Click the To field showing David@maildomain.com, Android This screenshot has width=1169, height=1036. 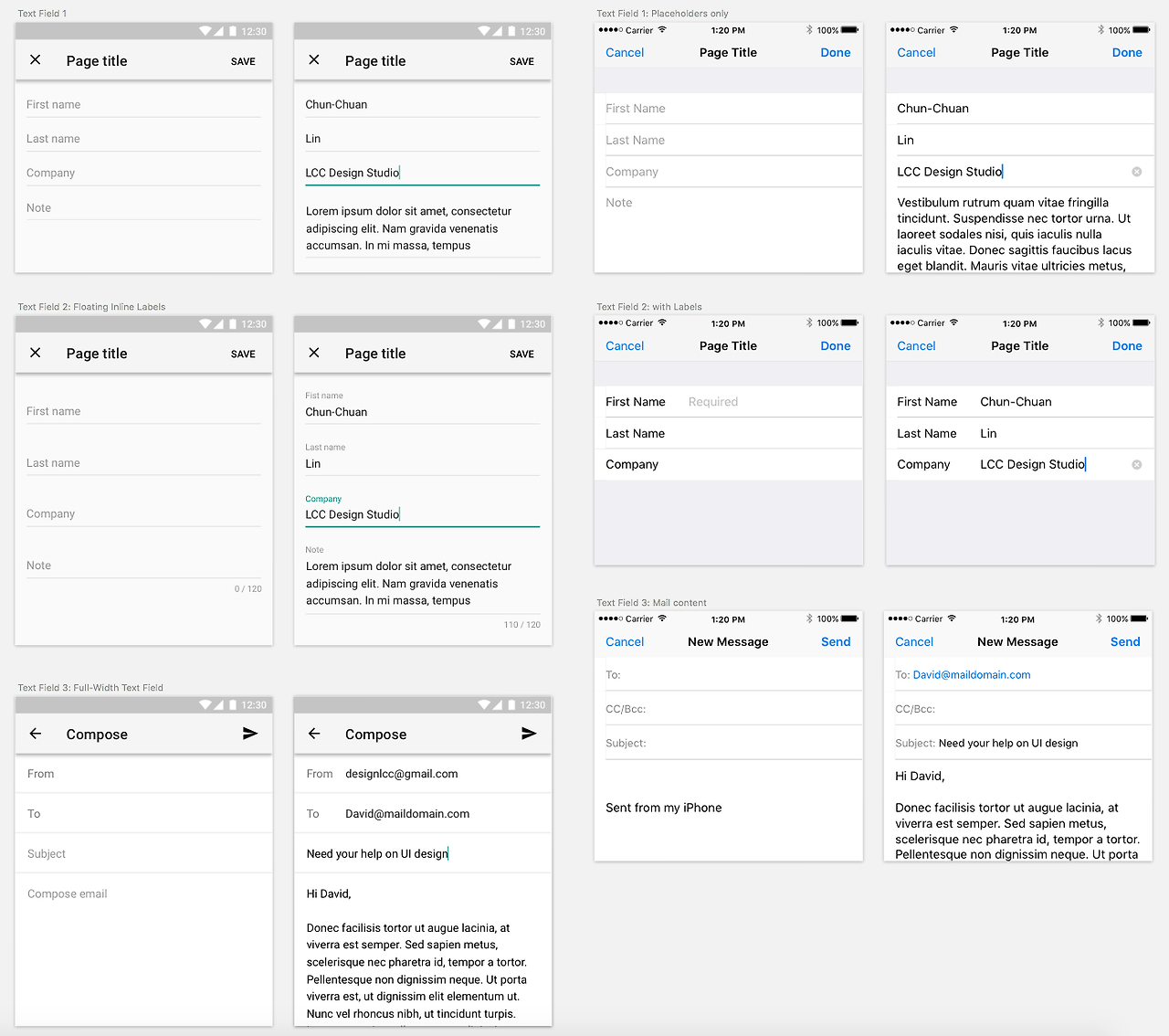tap(422, 813)
